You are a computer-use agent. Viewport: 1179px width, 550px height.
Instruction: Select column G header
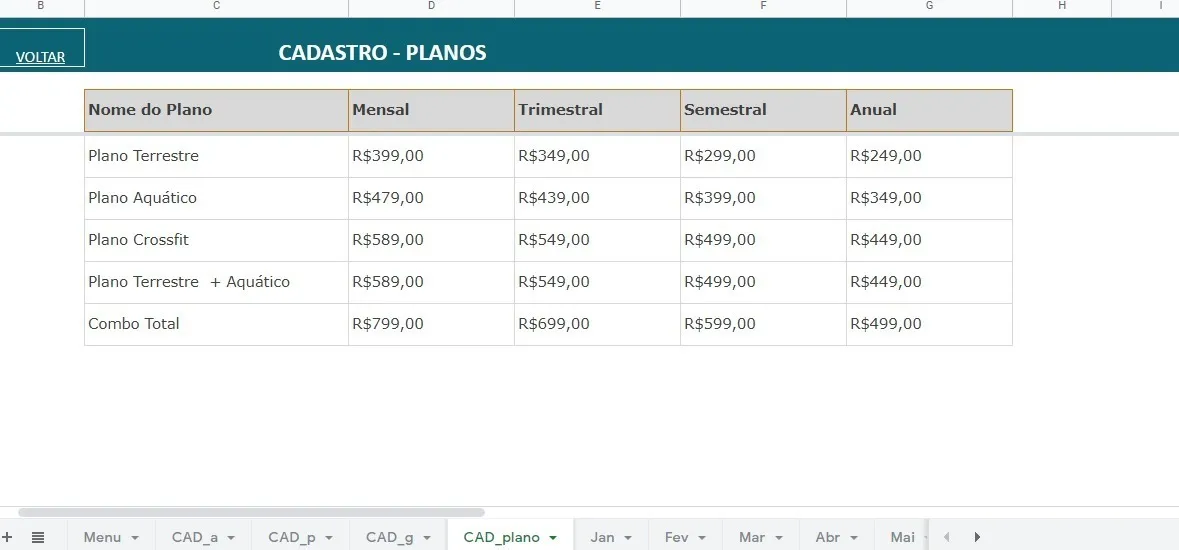929,7
